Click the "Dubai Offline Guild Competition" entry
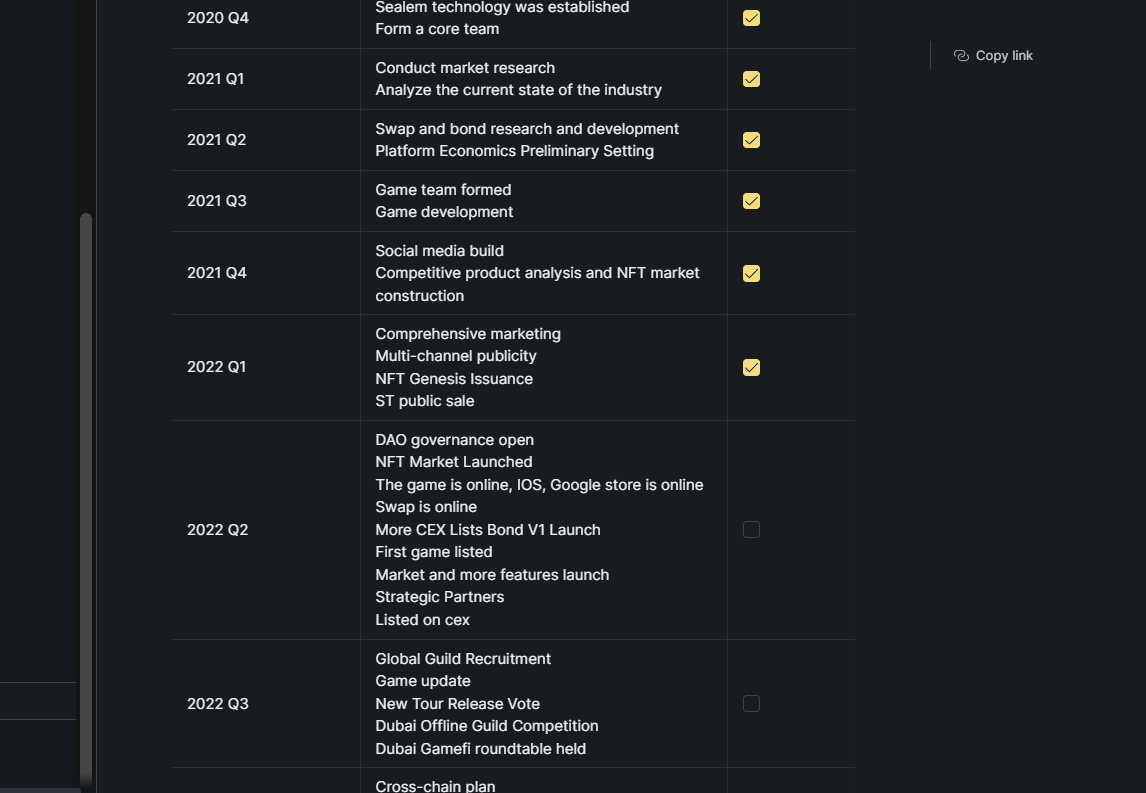The height and width of the screenshot is (793, 1146). [486, 726]
